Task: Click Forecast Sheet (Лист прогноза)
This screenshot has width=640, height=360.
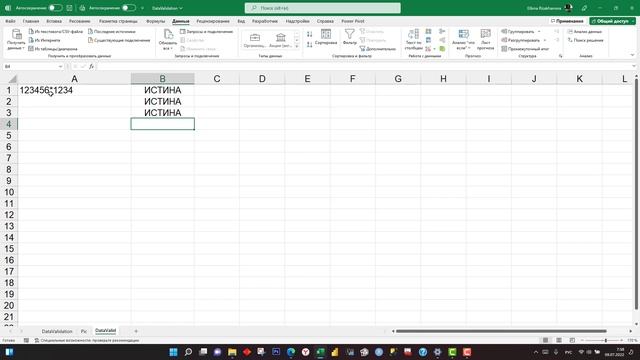Action: pos(485,40)
